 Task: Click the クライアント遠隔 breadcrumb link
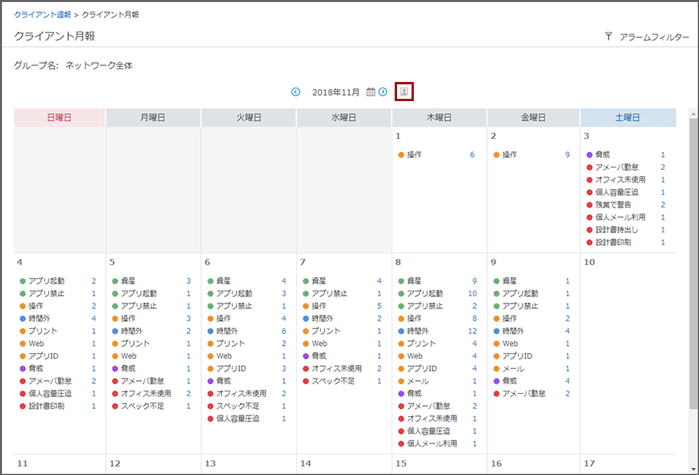pos(41,15)
